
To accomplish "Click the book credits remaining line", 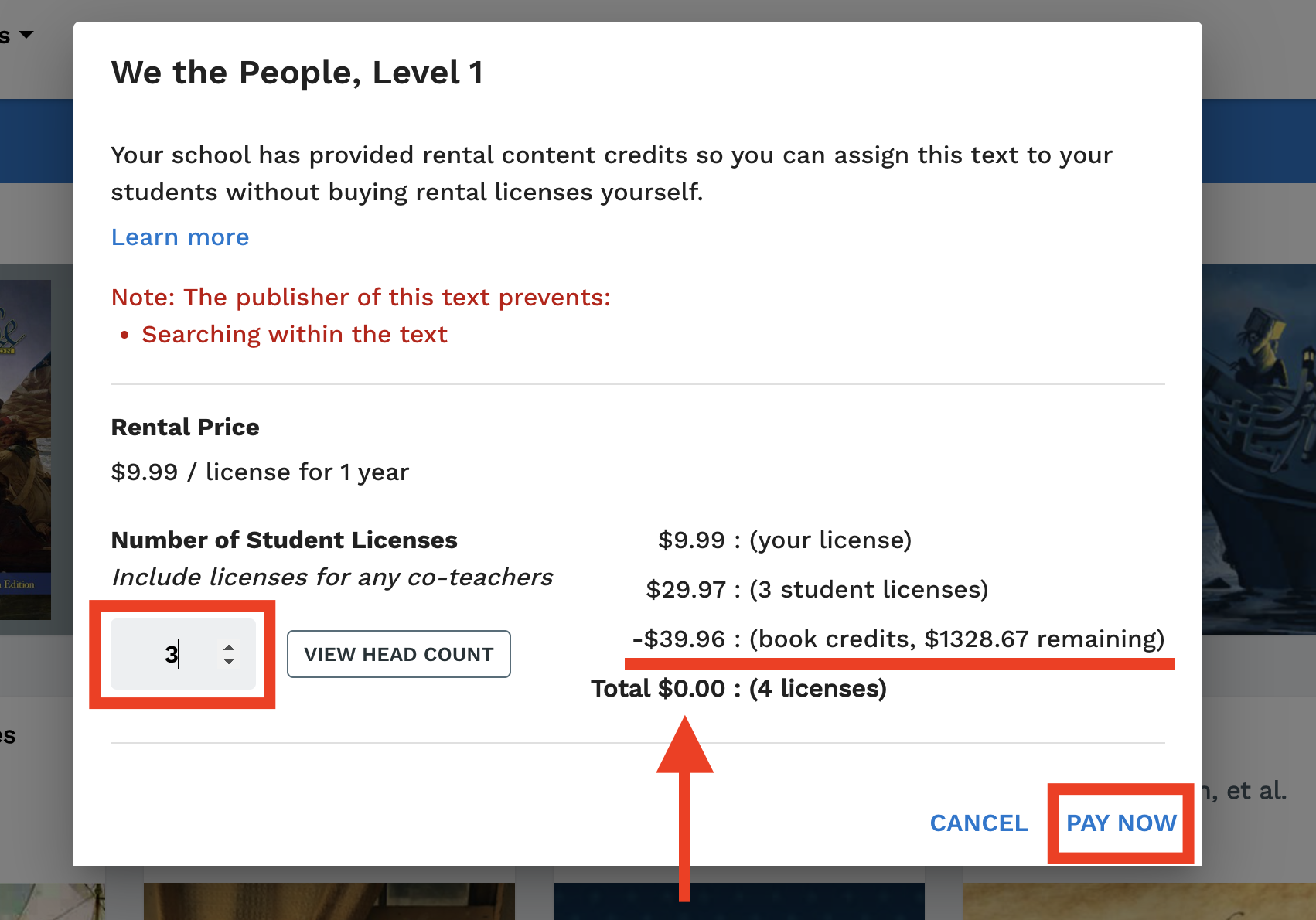I will tap(898, 639).
